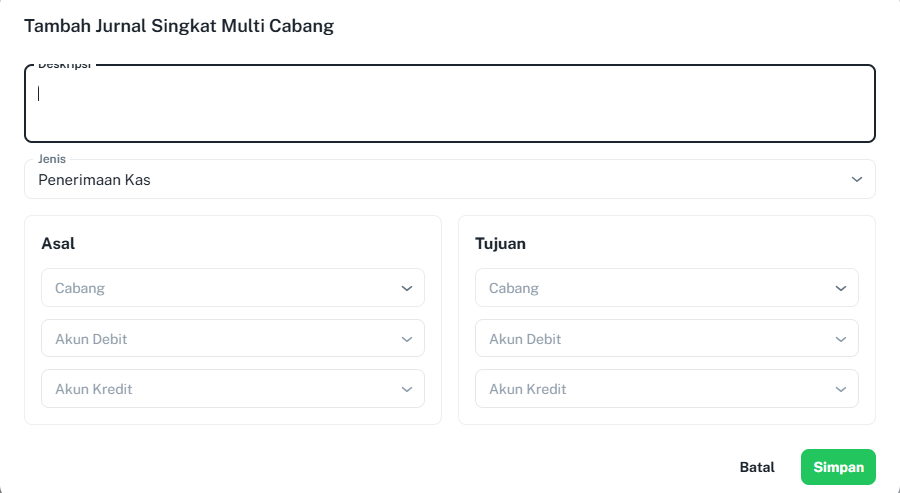
Task: Open the Cabang dropdown under Asal
Action: pyautogui.click(x=232, y=288)
